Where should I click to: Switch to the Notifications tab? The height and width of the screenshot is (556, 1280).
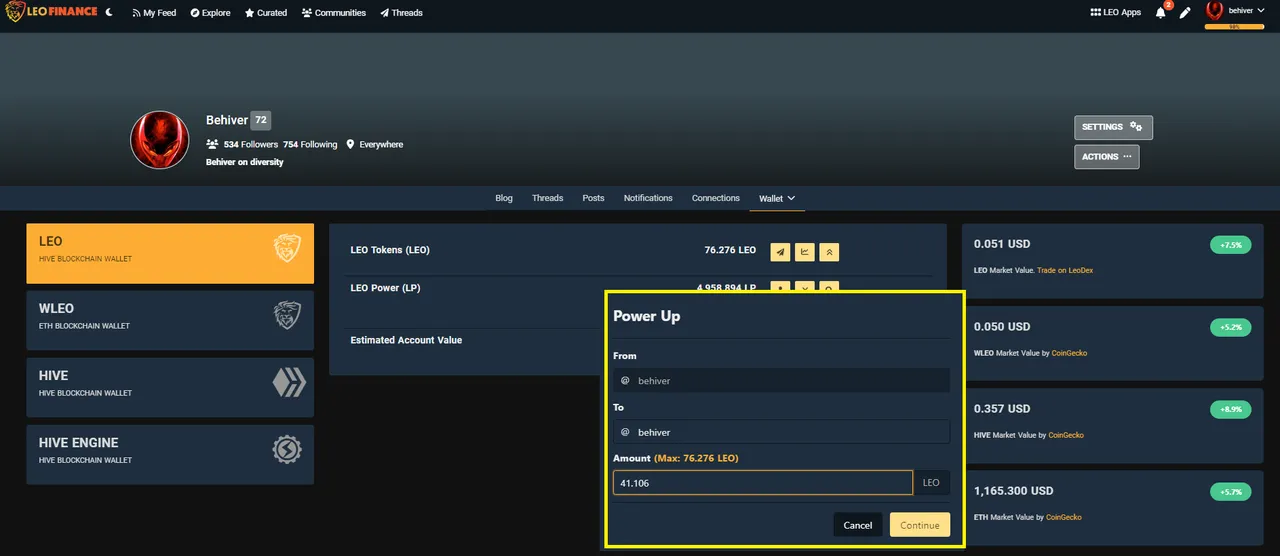point(648,198)
